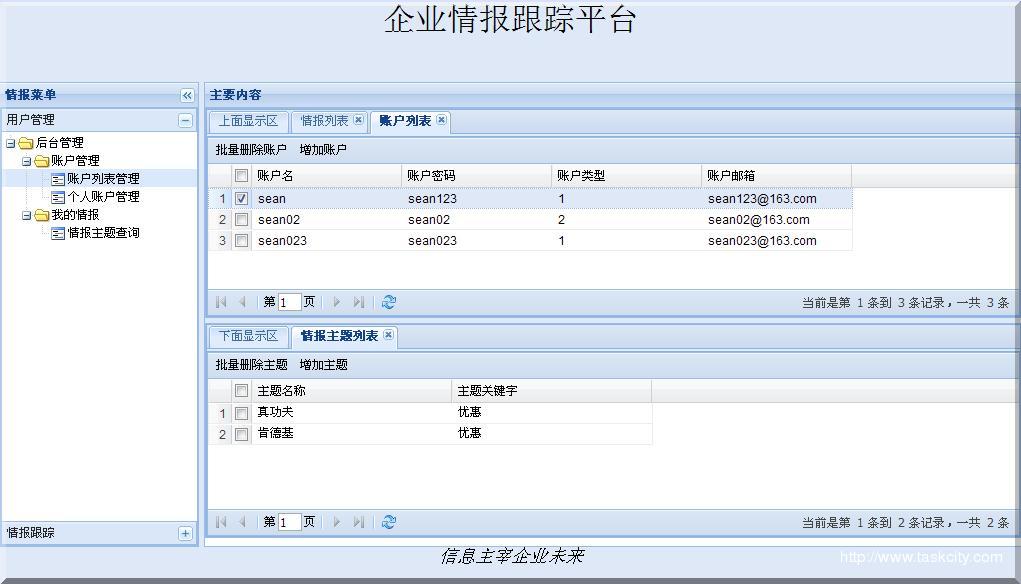This screenshot has width=1021, height=584.
Task: Refresh the account list grid
Action: [x=389, y=302]
